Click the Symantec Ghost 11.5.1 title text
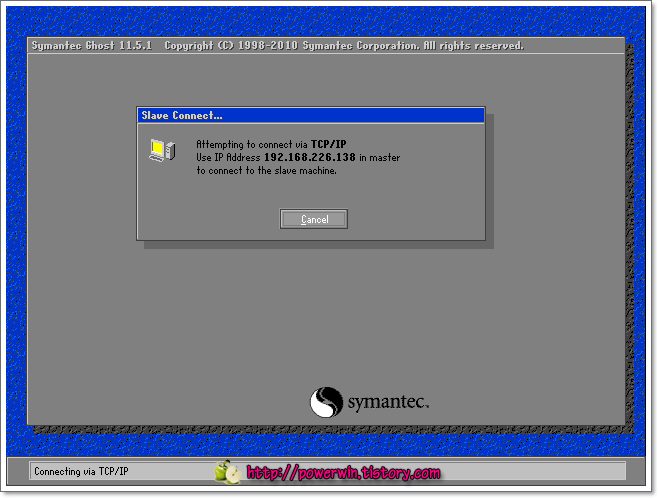Screen dimensions: 658x498 click(92, 45)
